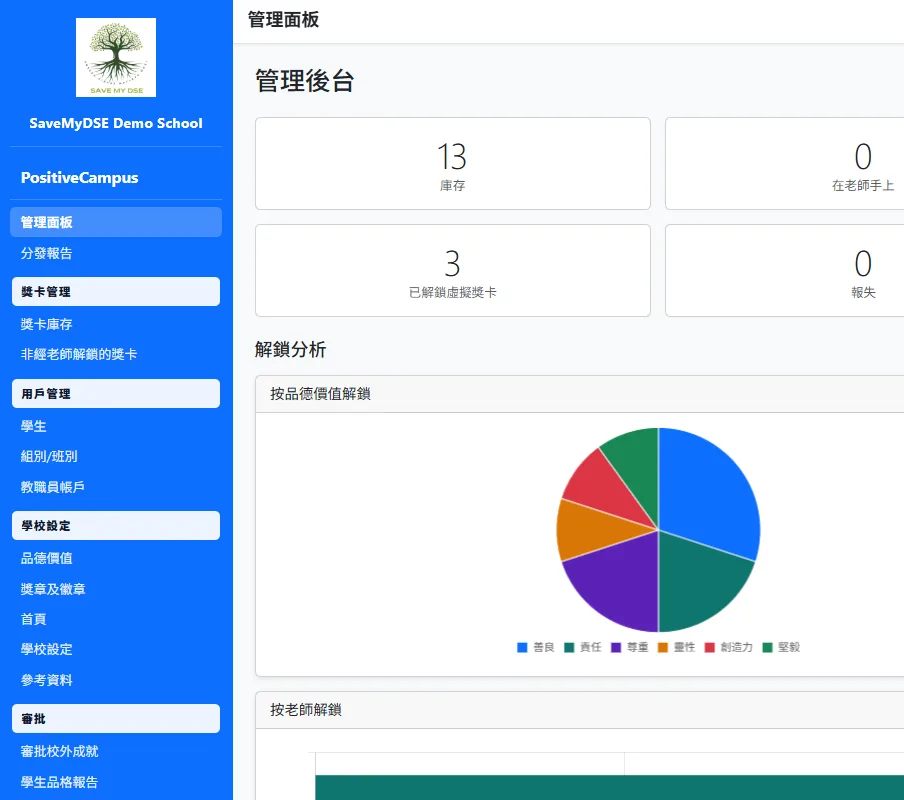Toggle the 尊重 purple legend swatch

click(616, 647)
